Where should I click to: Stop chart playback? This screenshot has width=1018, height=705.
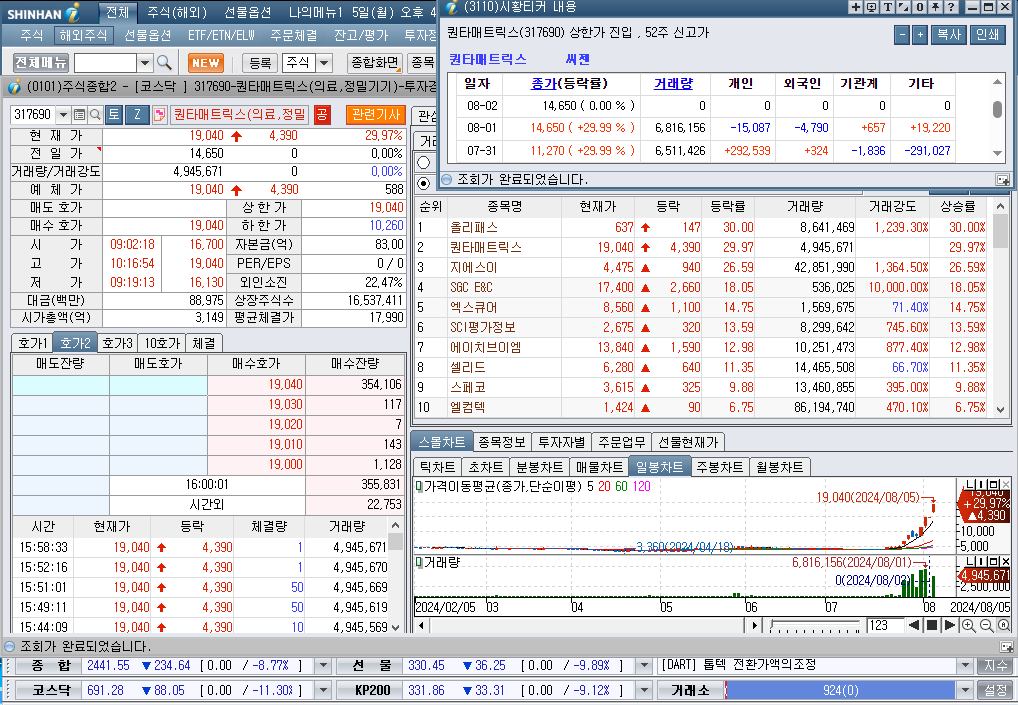pos(932,625)
